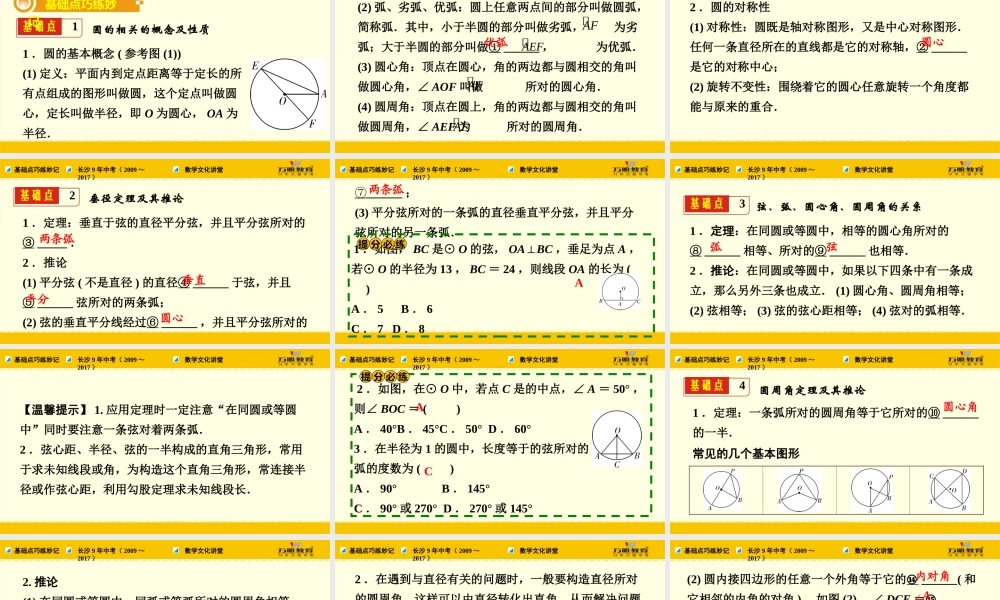Viewport: 1000px width, 600px height.
Task: Click the 提分必练 badge above the ∠BOC question
Action: point(385,376)
